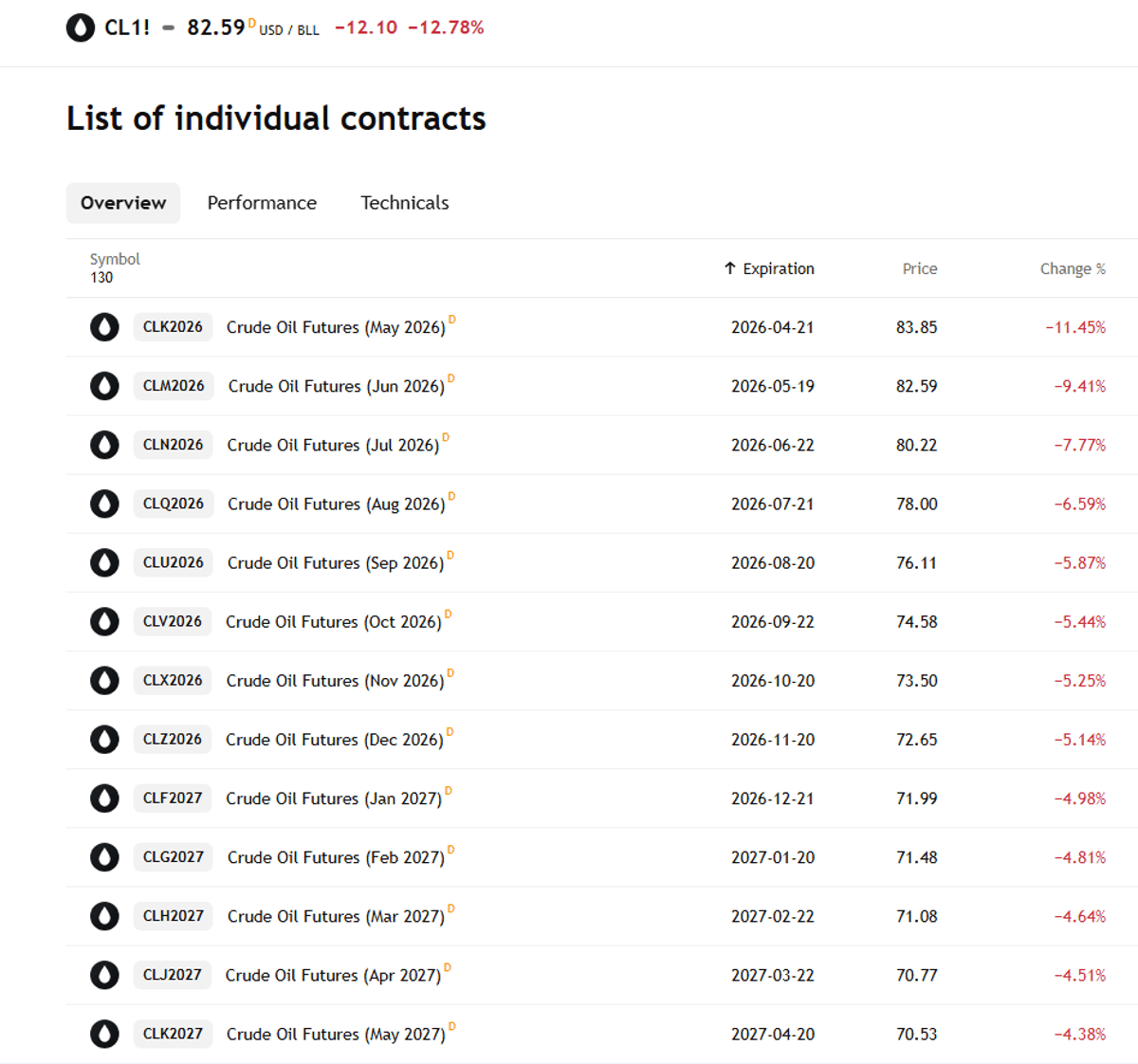
Task: Sort the table by Change % column
Action: (1072, 268)
